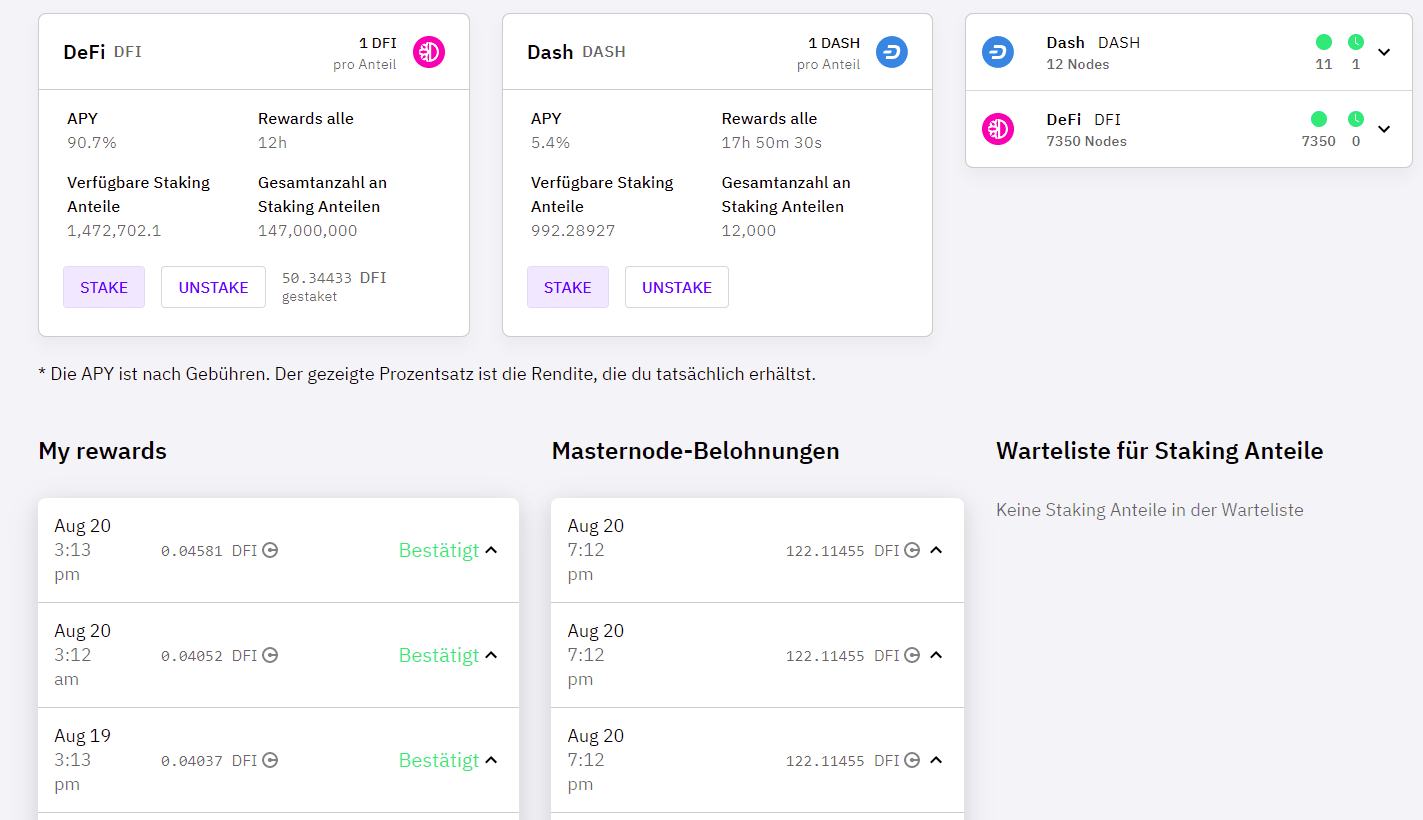The image size is (1423, 820).
Task: Click the Keine Staking Anteile in der Warteliste message
Action: [x=1150, y=510]
